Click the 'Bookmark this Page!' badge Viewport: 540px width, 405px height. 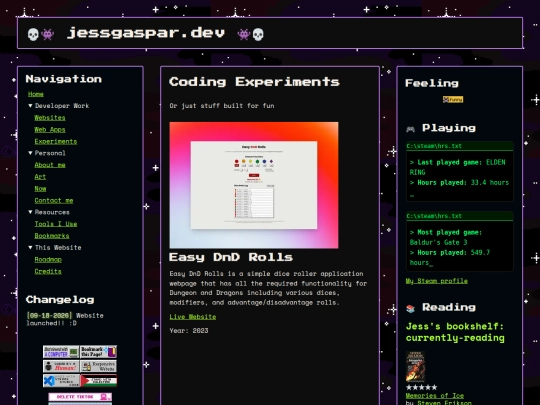(x=98, y=352)
